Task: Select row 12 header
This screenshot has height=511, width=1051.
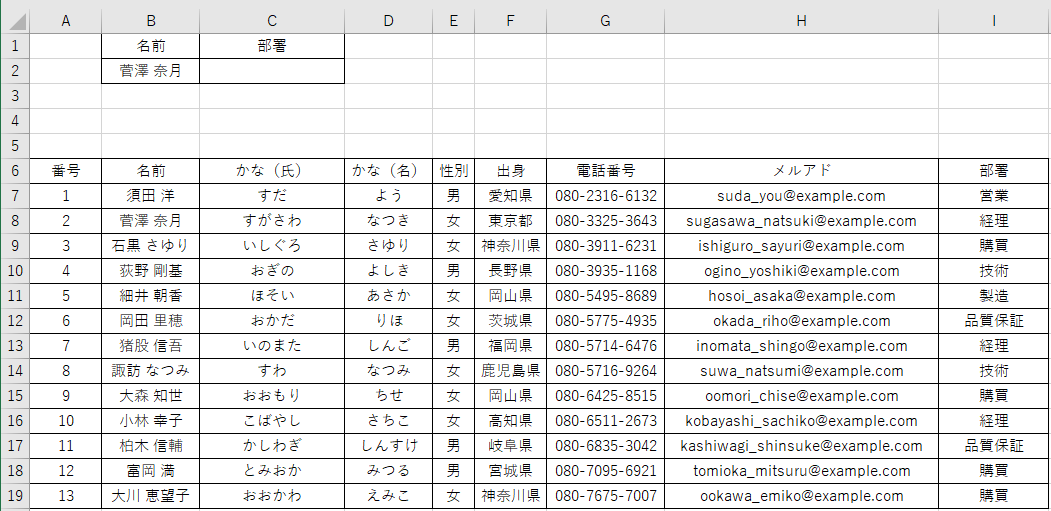Action: pos(15,321)
